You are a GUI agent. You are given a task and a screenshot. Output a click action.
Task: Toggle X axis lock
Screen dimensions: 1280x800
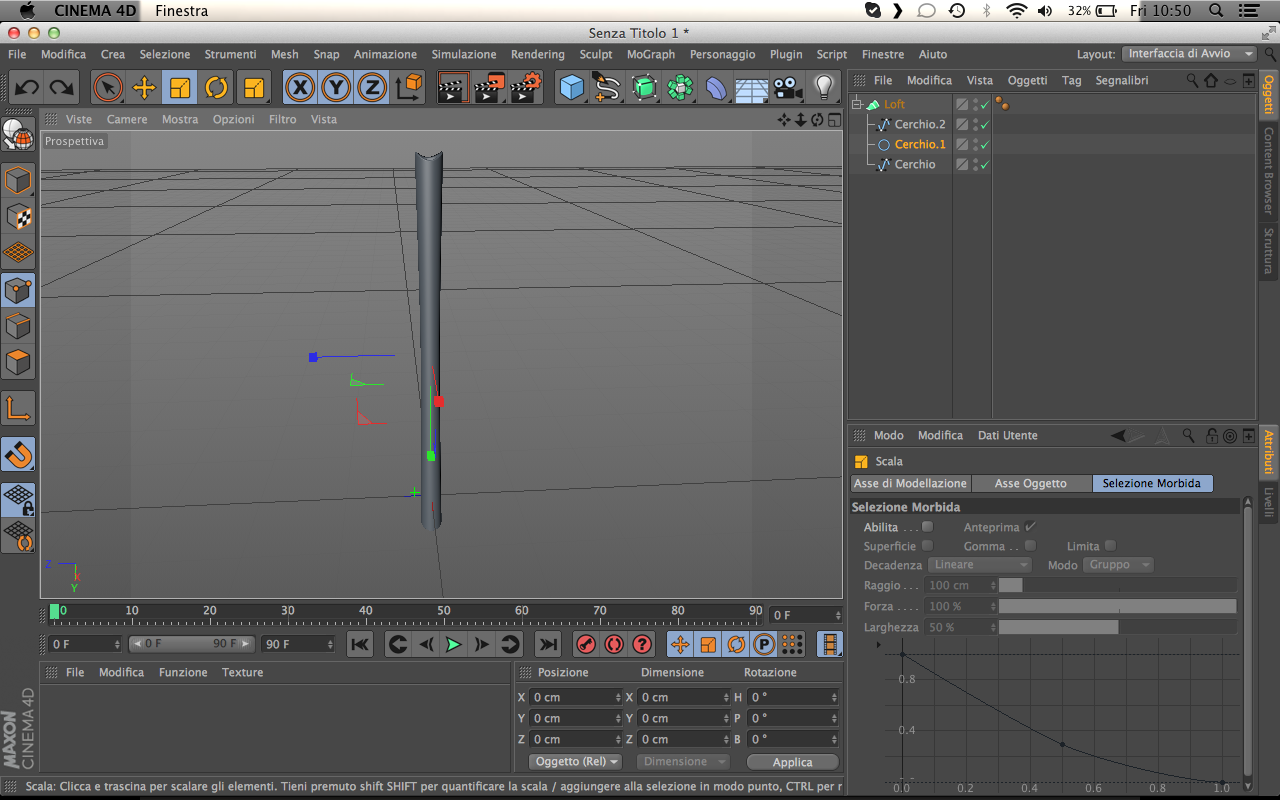pyautogui.click(x=299, y=88)
